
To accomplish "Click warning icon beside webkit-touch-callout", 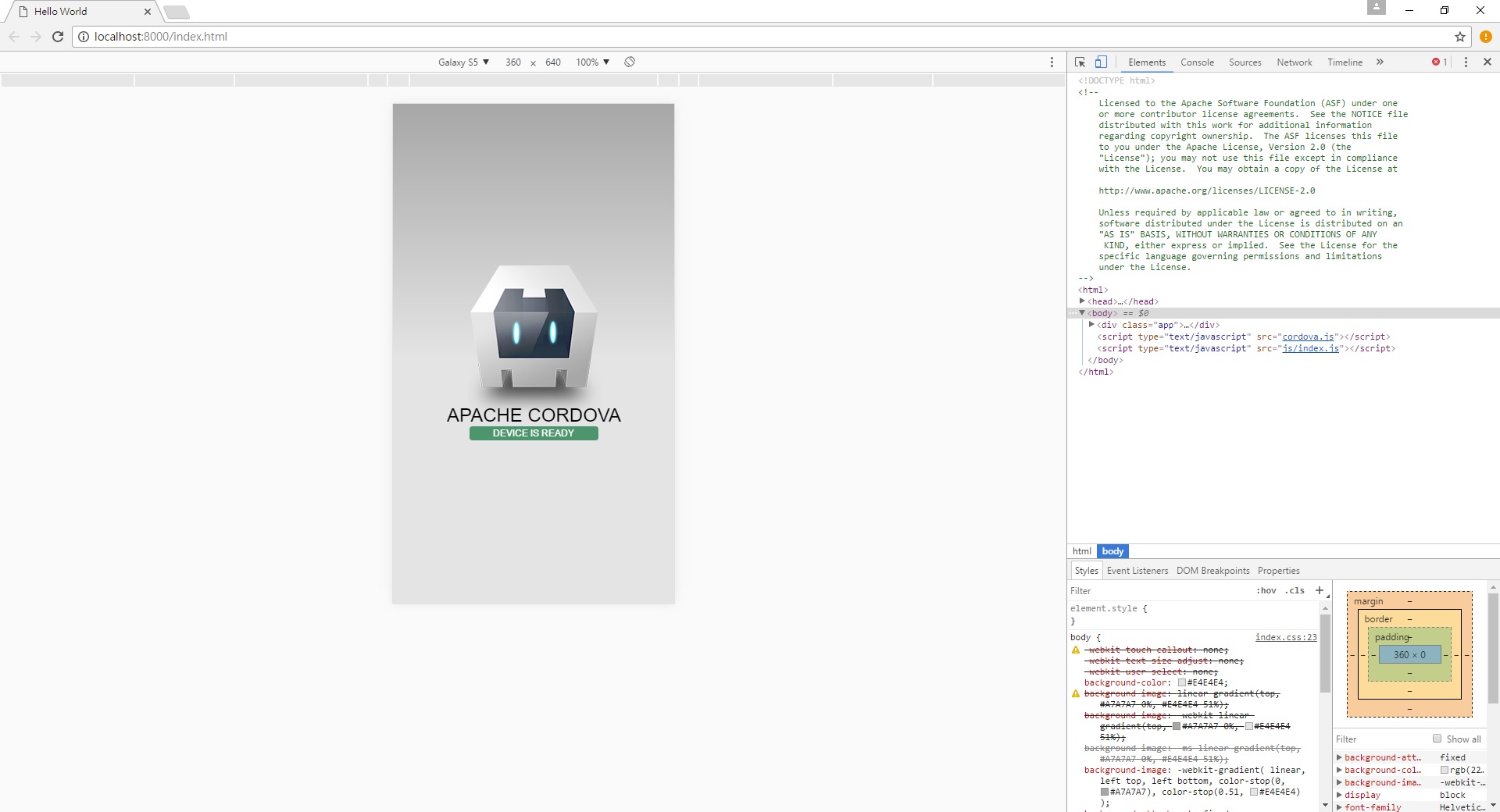I will point(1076,650).
